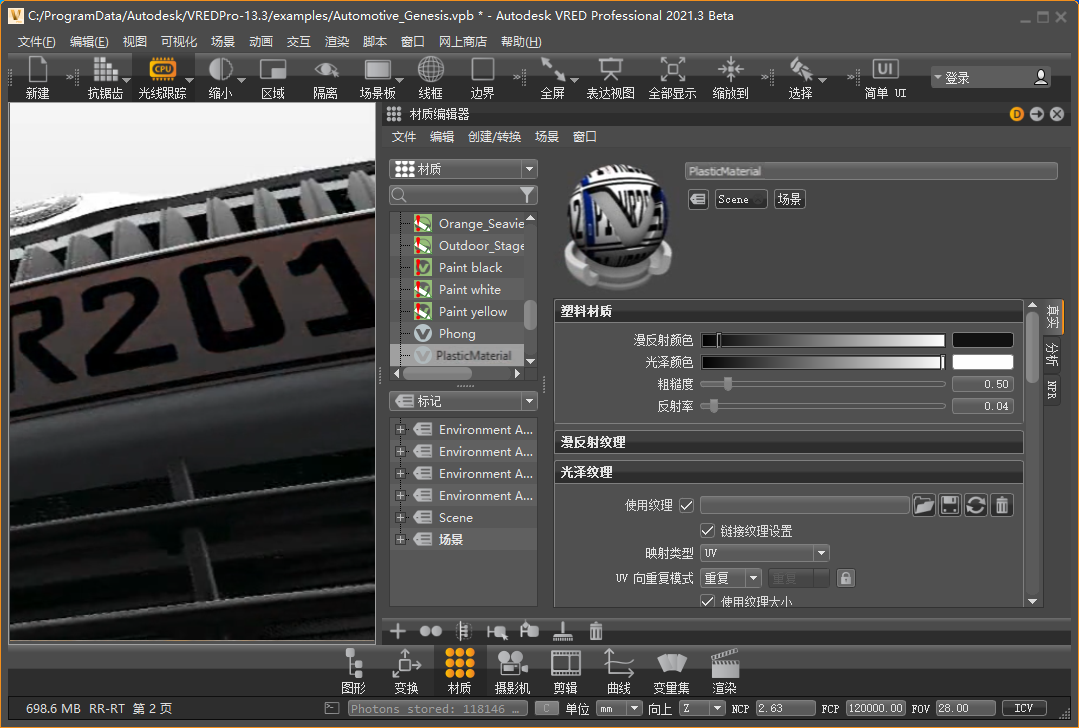Screen dimensions: 1079x728
Task: Click the 全屏 fullscreen toolbar icon
Action: coord(552,70)
